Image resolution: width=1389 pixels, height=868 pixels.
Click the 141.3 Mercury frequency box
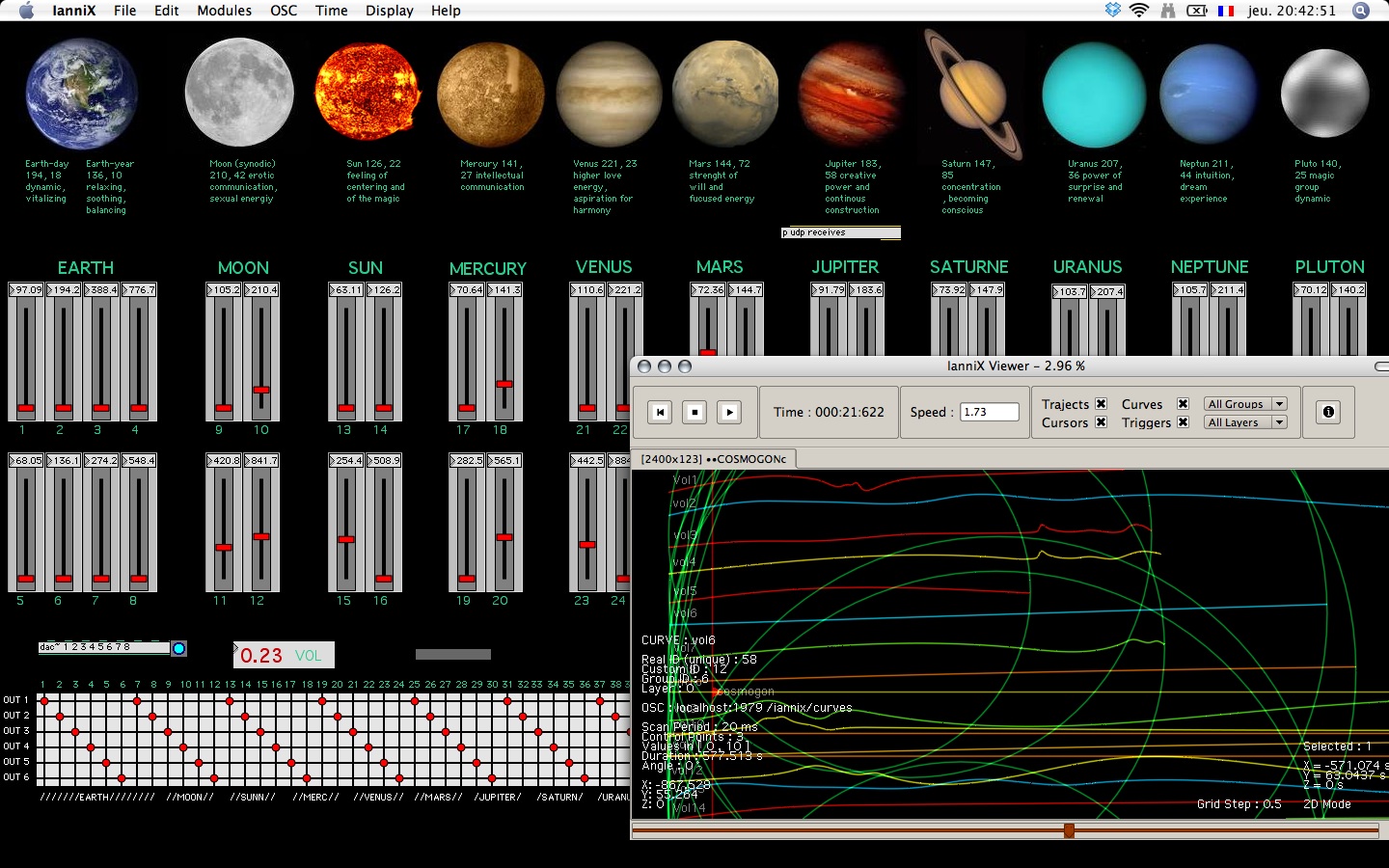click(x=504, y=289)
